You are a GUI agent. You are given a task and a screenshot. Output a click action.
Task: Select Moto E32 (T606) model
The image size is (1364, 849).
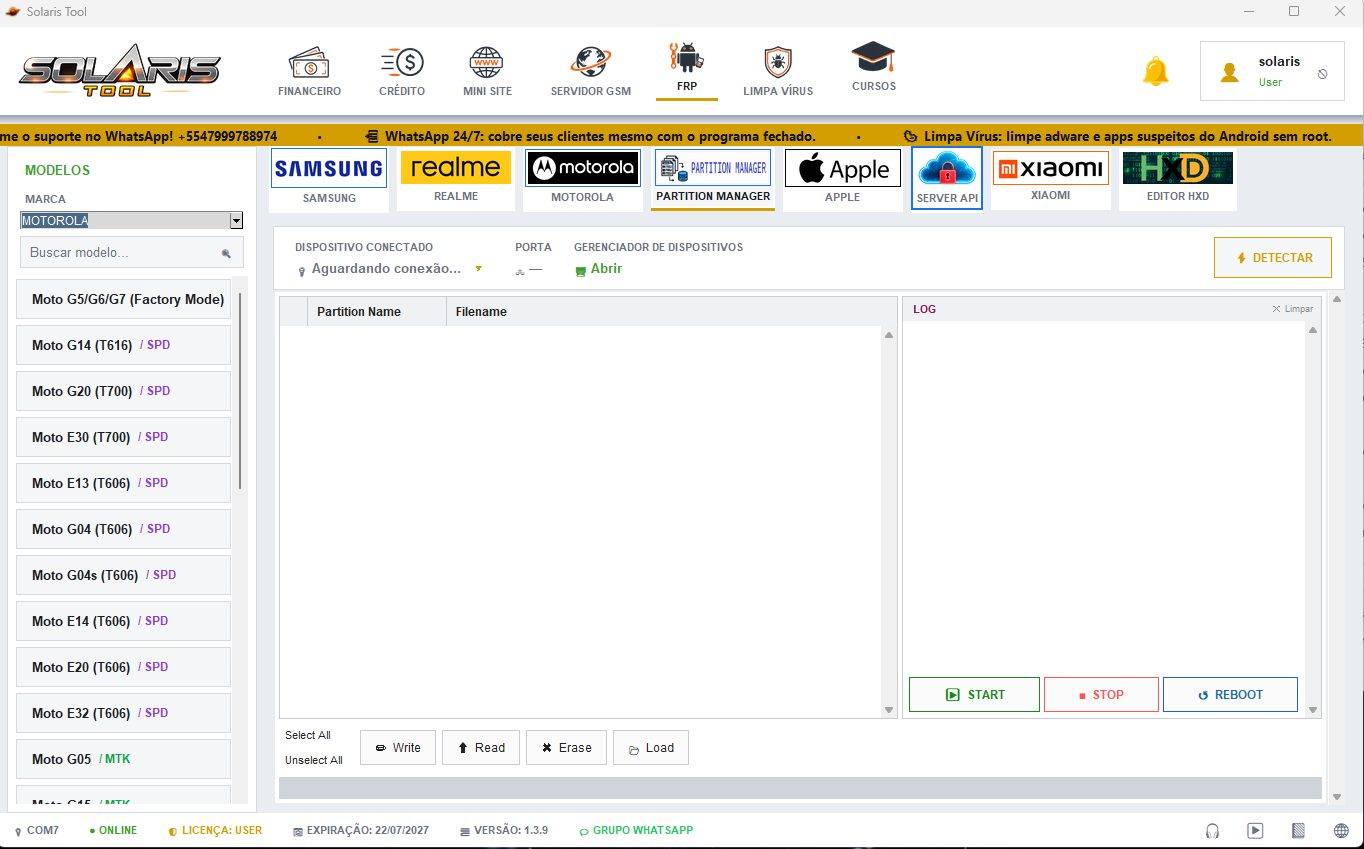click(124, 713)
